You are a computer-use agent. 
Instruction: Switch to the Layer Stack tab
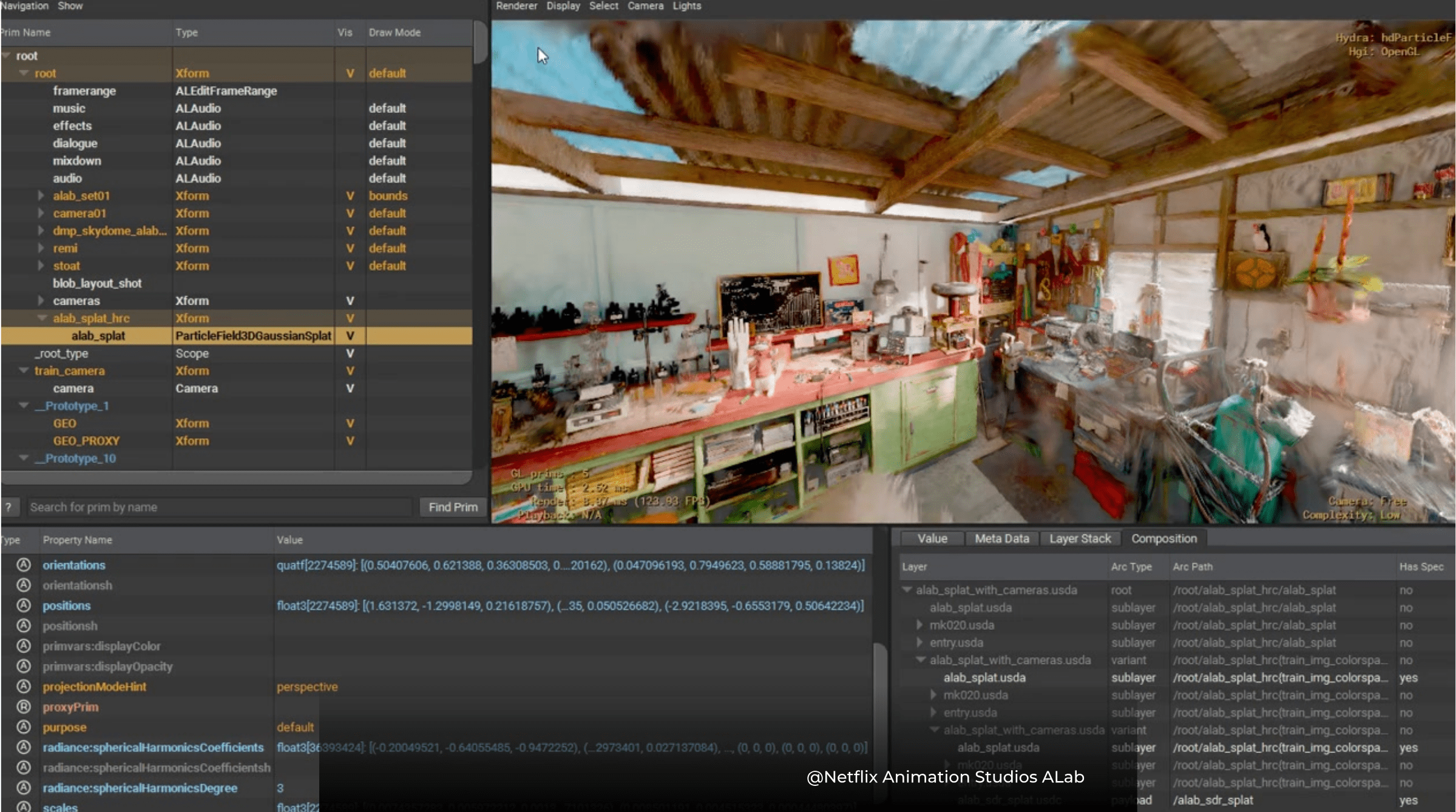point(1080,538)
